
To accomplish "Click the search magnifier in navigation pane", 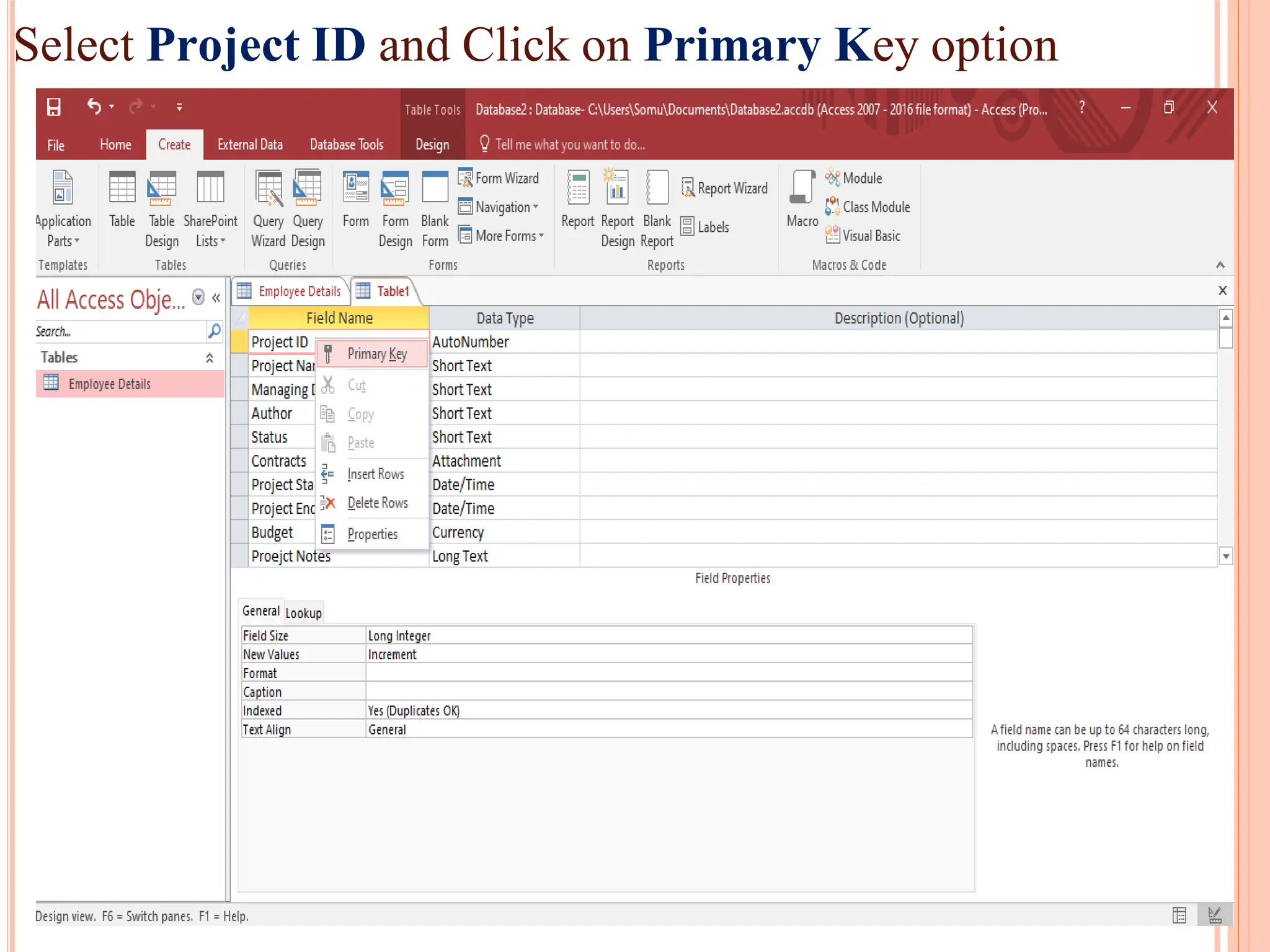I will tap(214, 331).
